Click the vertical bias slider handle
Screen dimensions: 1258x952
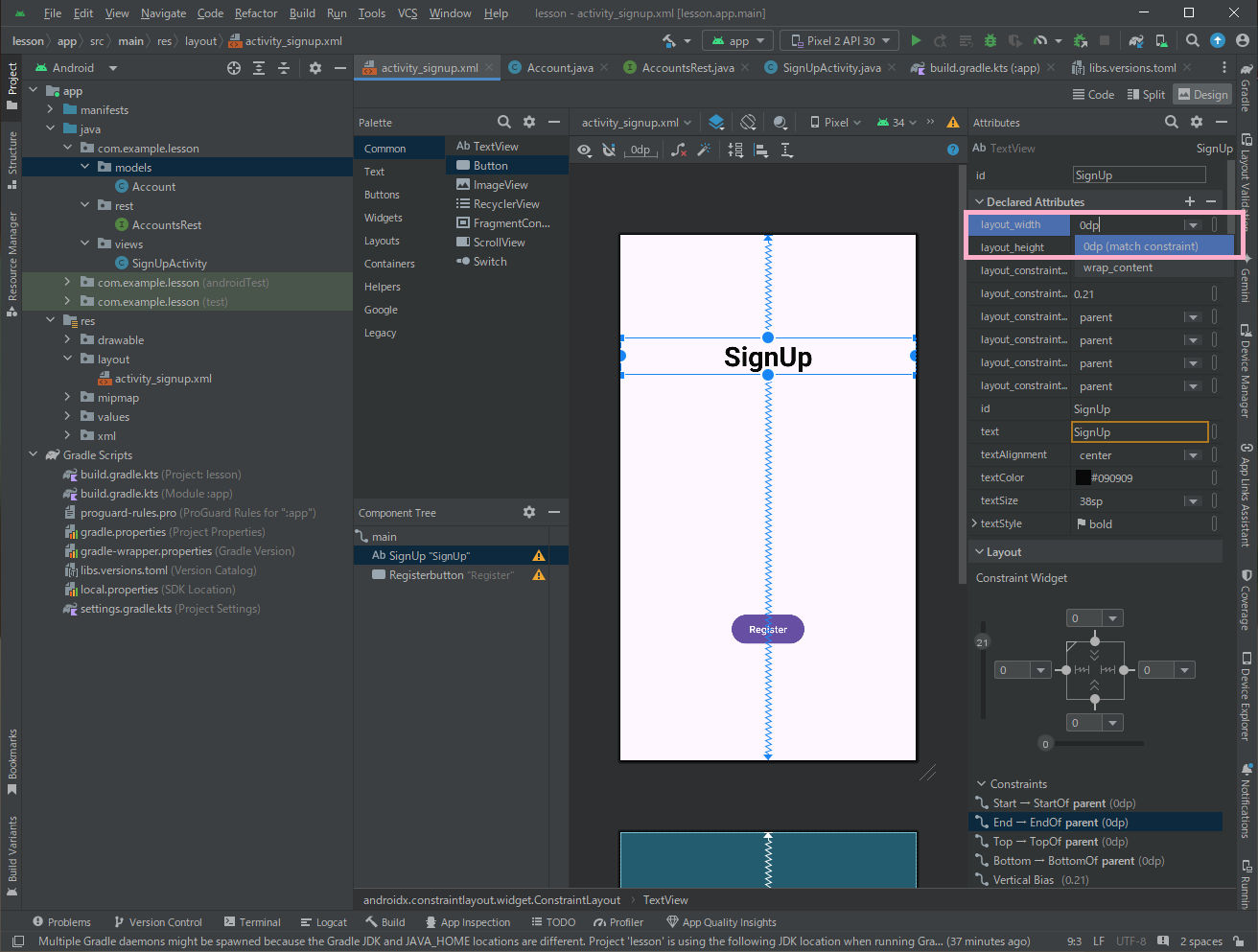(x=982, y=642)
